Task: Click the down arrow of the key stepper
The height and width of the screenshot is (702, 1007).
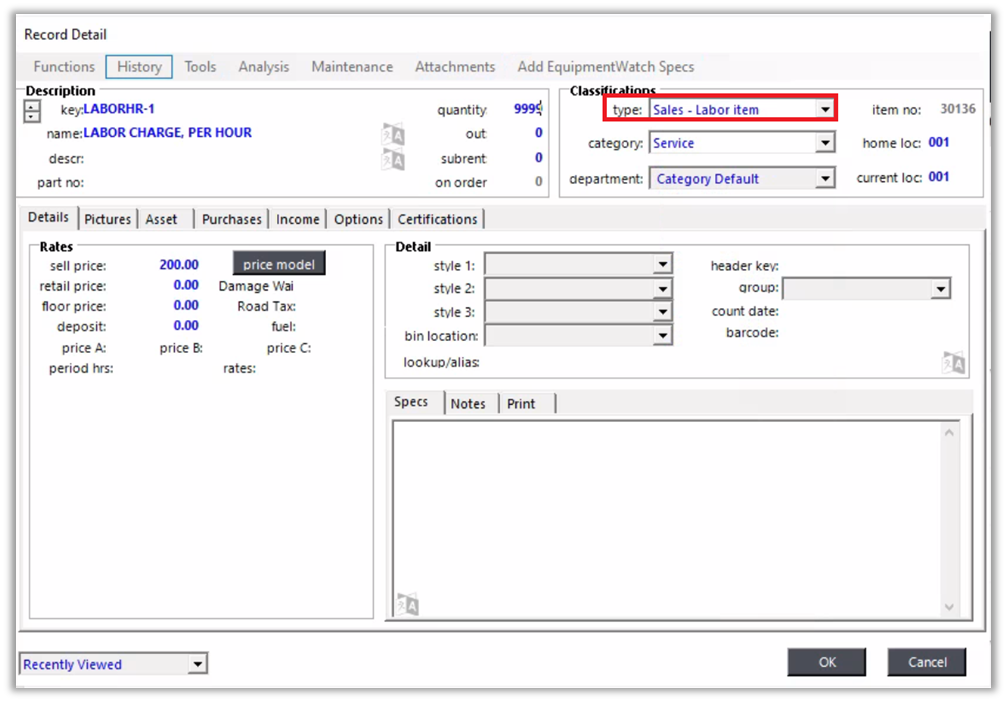Action: pyautogui.click(x=32, y=116)
